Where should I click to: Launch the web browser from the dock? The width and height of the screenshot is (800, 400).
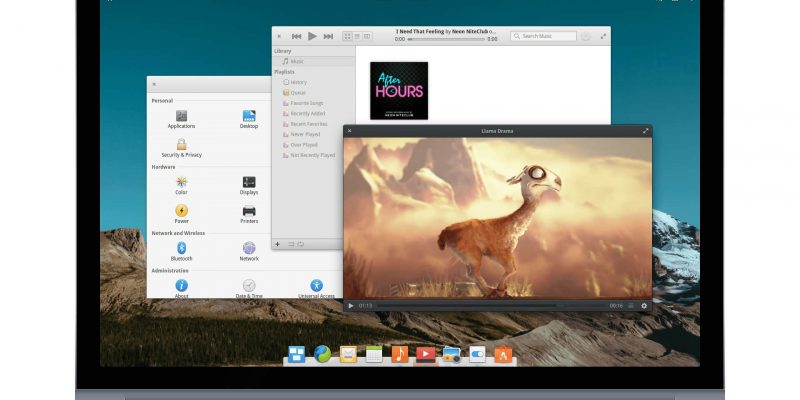tap(322, 354)
